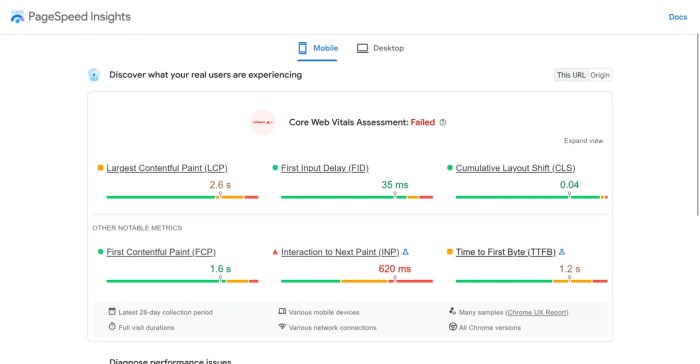This screenshot has width=700, height=364.
Task: Click the desktop monitor icon
Action: 362,48
